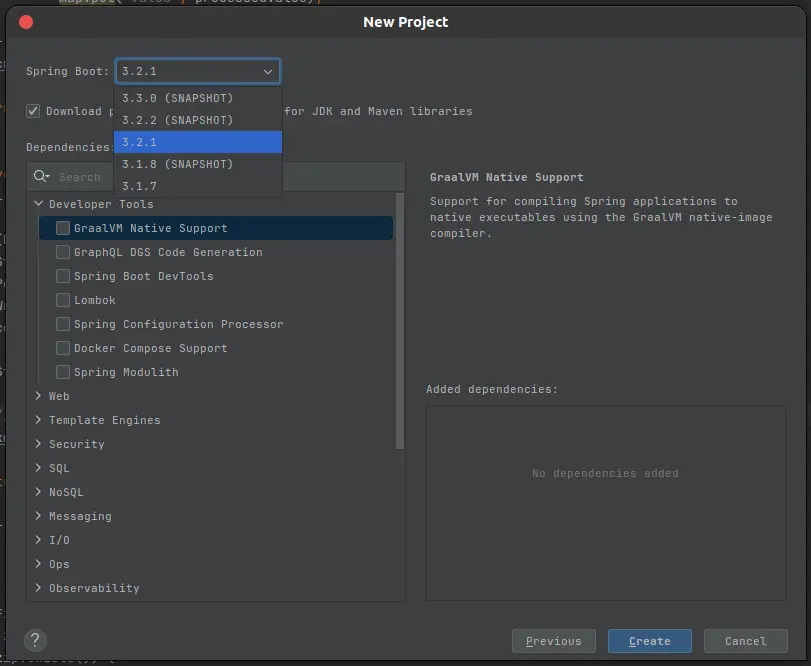Select the Developer Tools tree label
811x666 pixels.
101,204
